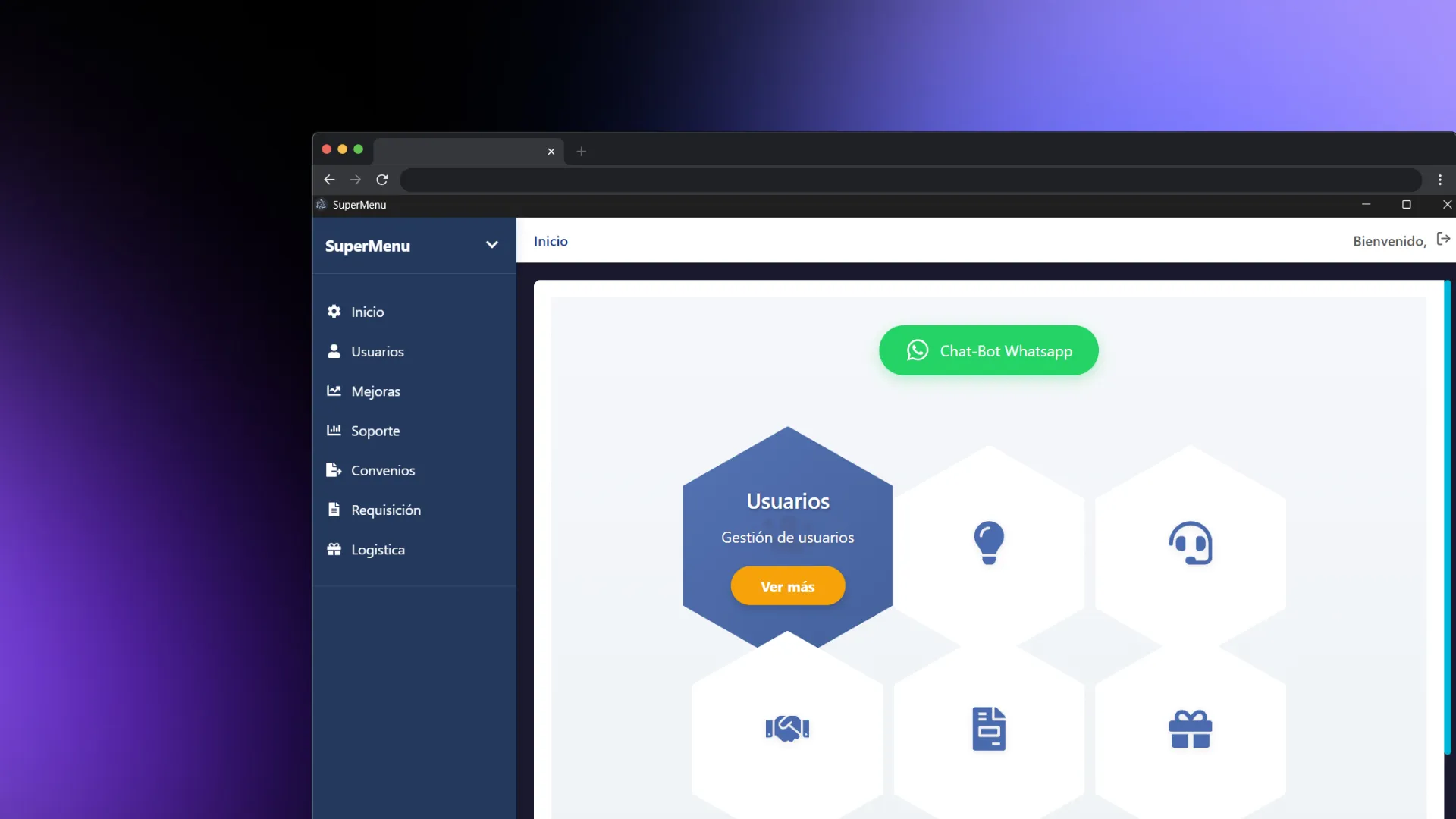Click the logout icon beside Bienvenido
The width and height of the screenshot is (1456, 819).
[x=1443, y=240]
